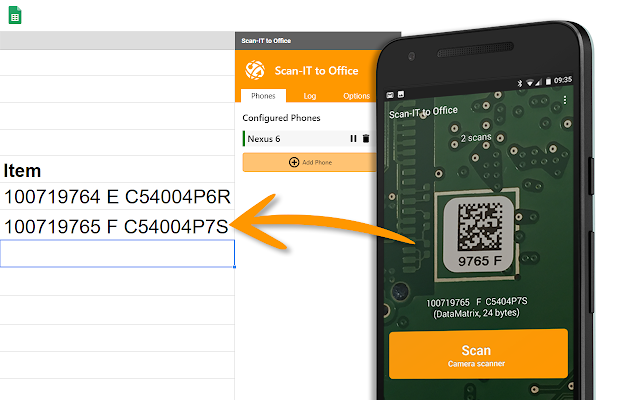Pause the Nexus 6 phone connection

click(353, 139)
